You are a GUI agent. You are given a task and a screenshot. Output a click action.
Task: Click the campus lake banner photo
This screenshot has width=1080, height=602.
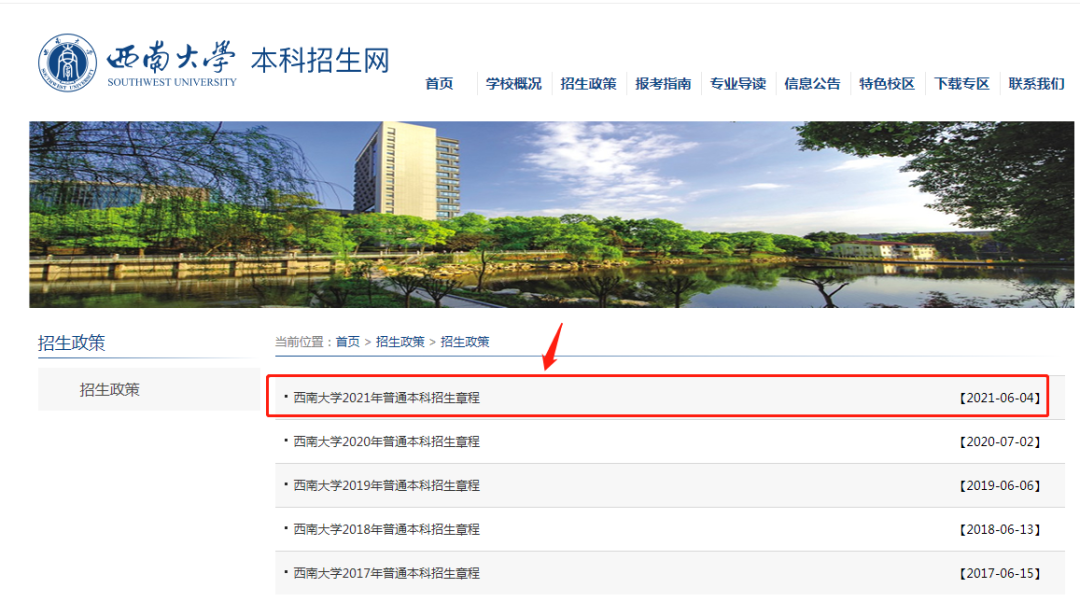540,210
